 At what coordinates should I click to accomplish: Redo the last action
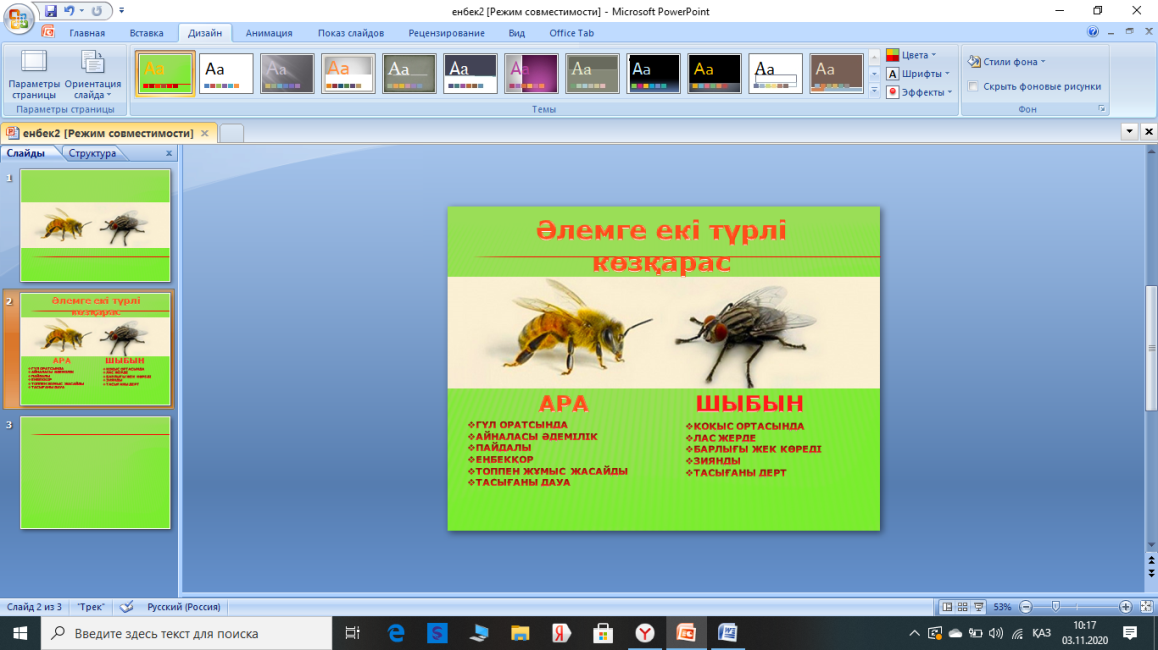[97, 11]
